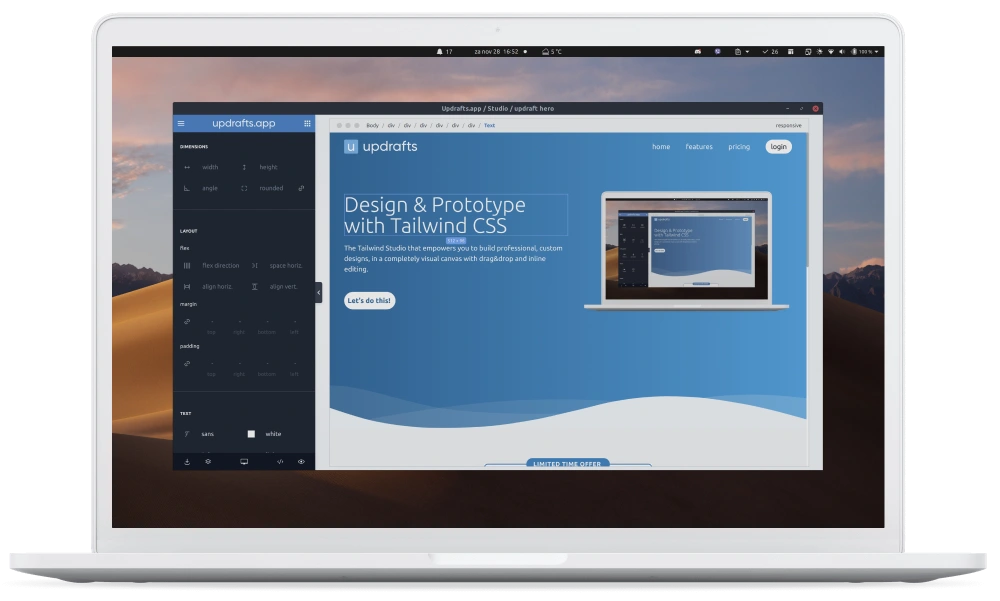Click the wifi icon in system tray
This screenshot has height=601, width=1000.
pyautogui.click(x=831, y=52)
